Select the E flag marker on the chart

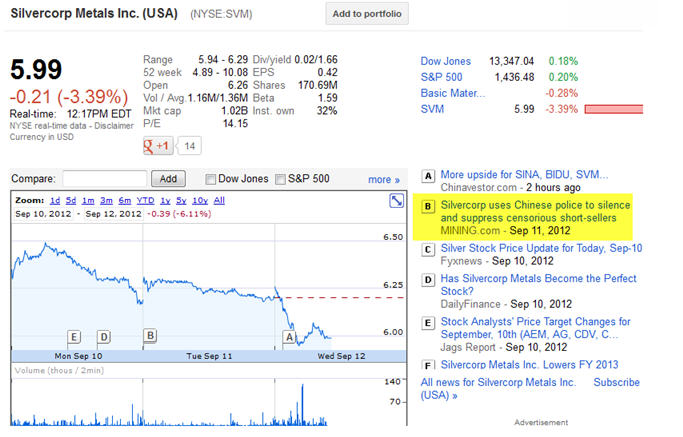point(74,337)
